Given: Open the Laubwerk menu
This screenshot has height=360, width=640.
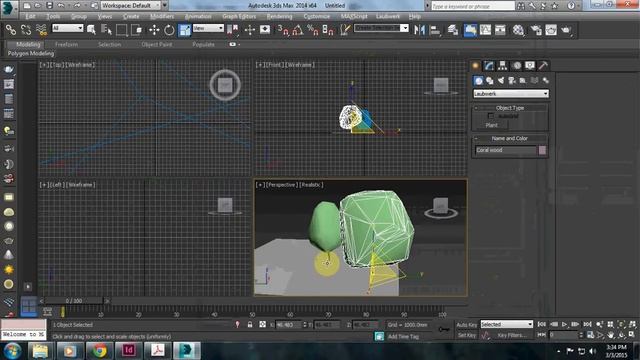Looking at the screenshot, I should (x=388, y=16).
